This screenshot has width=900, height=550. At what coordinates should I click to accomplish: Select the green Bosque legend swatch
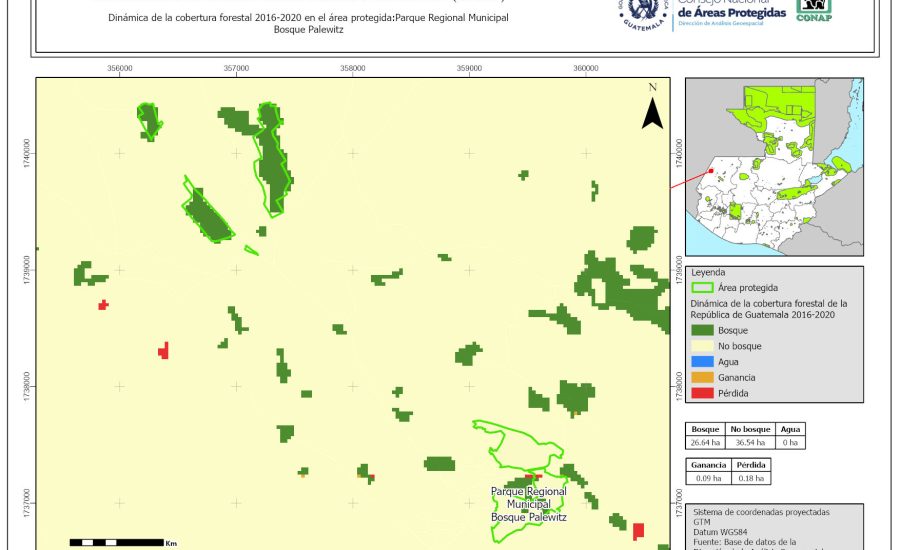click(x=703, y=330)
